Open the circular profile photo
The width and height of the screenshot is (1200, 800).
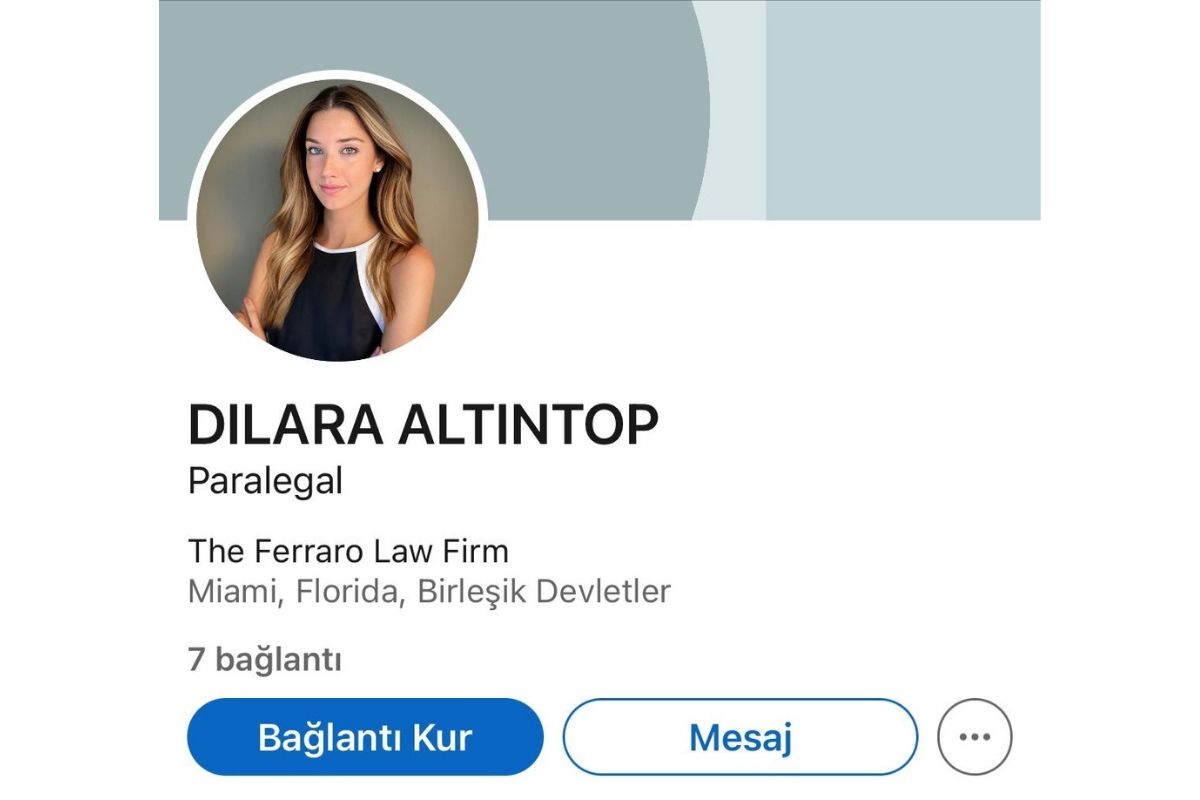coord(337,220)
